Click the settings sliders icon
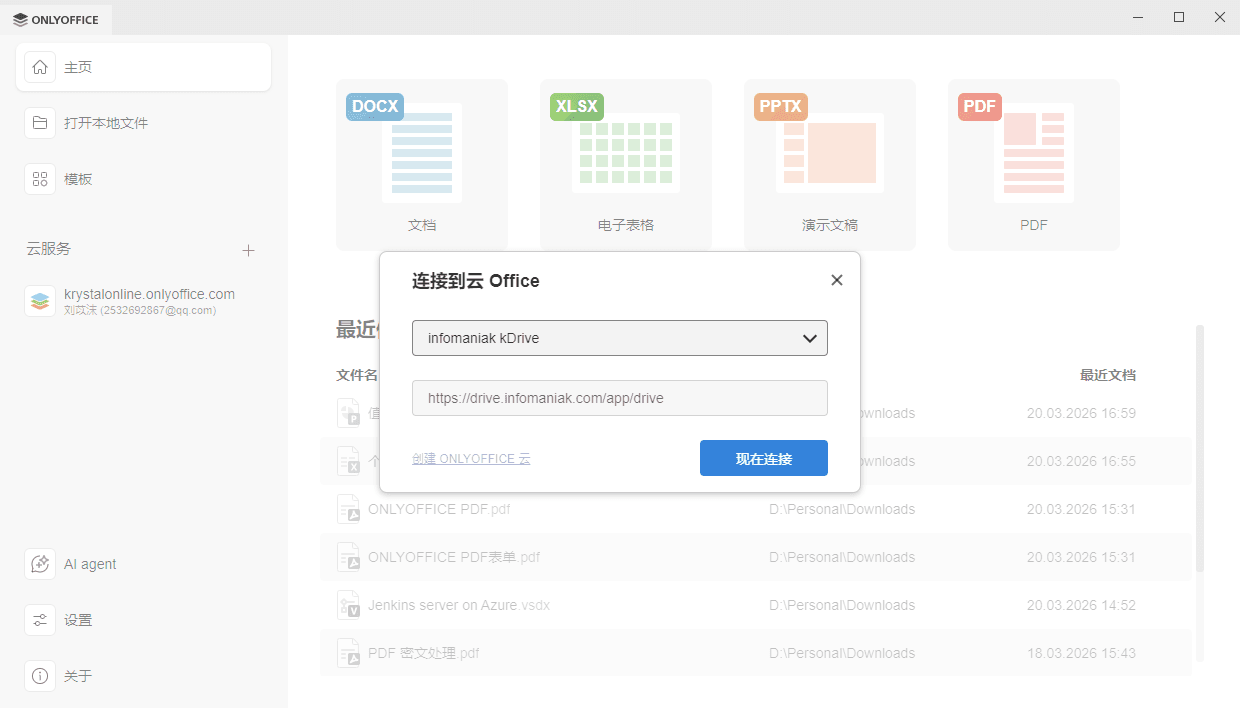Viewport: 1240px width, 708px height. [x=40, y=620]
